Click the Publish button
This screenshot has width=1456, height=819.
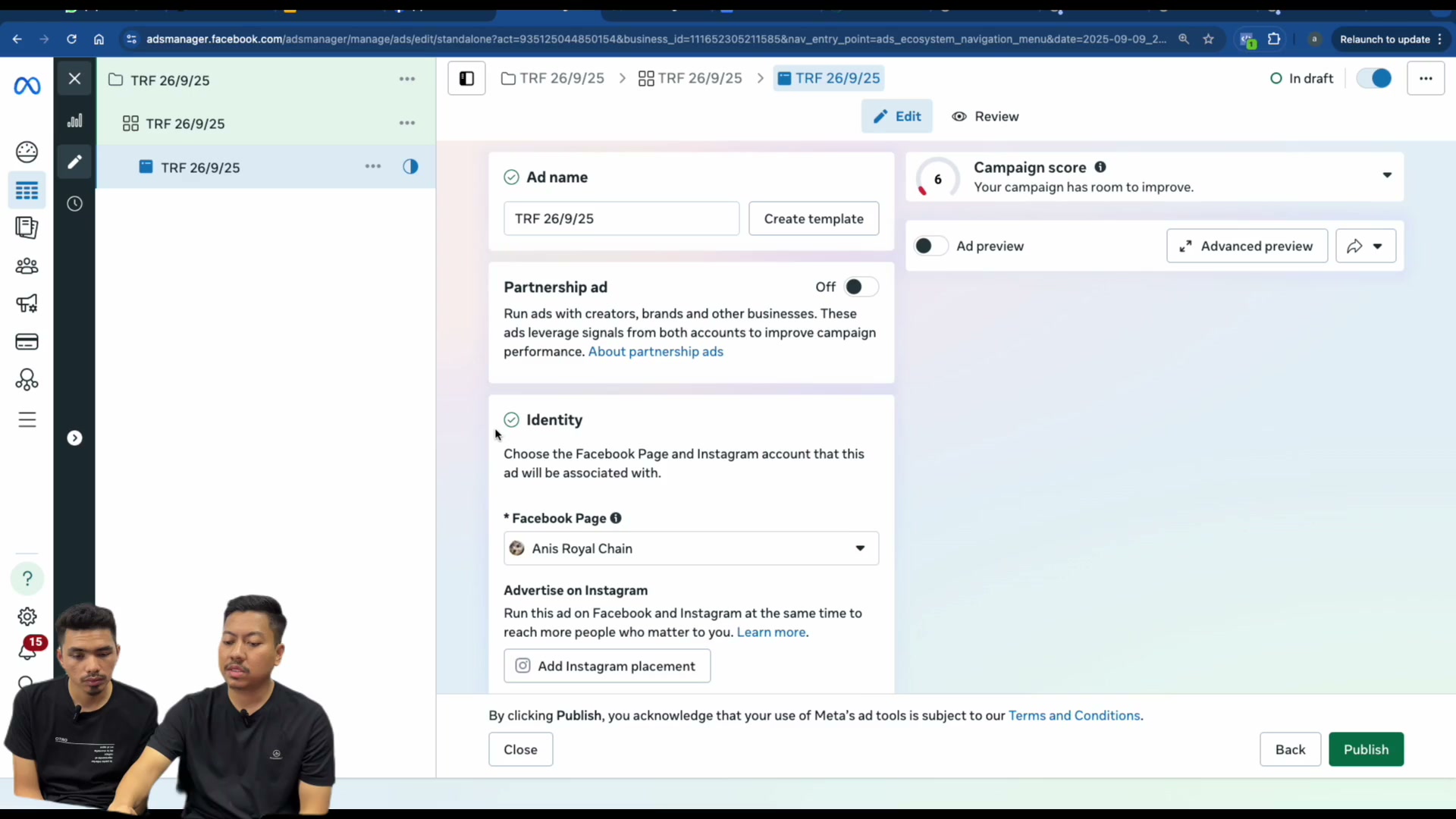click(x=1366, y=749)
